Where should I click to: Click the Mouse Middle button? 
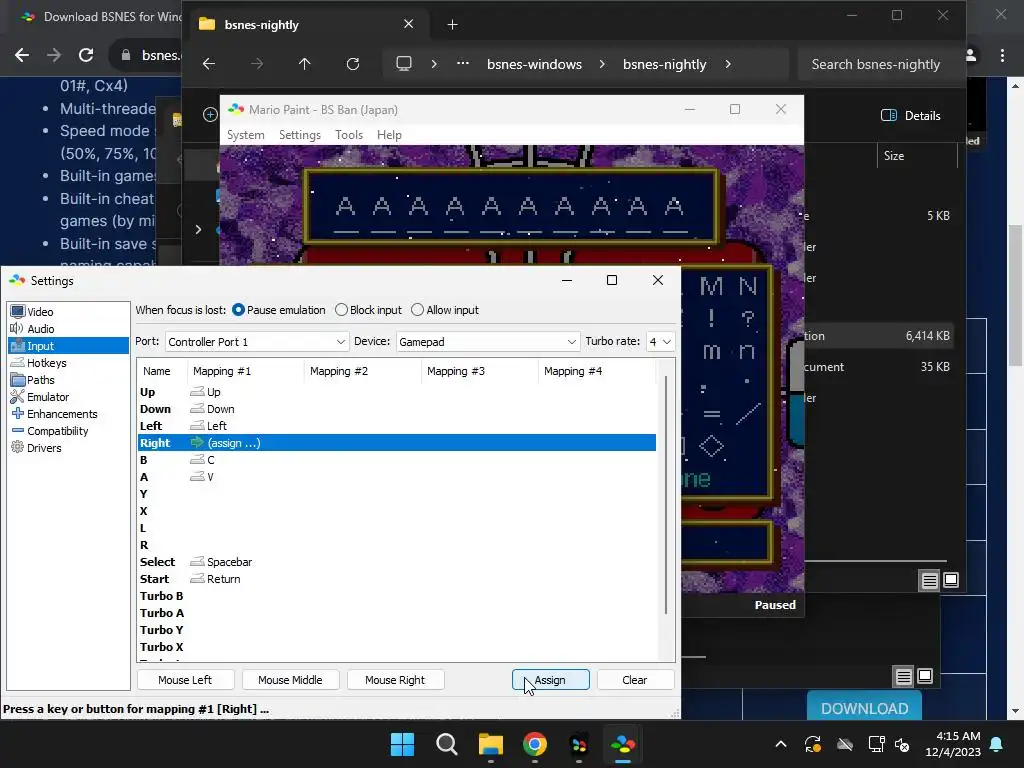[290, 680]
